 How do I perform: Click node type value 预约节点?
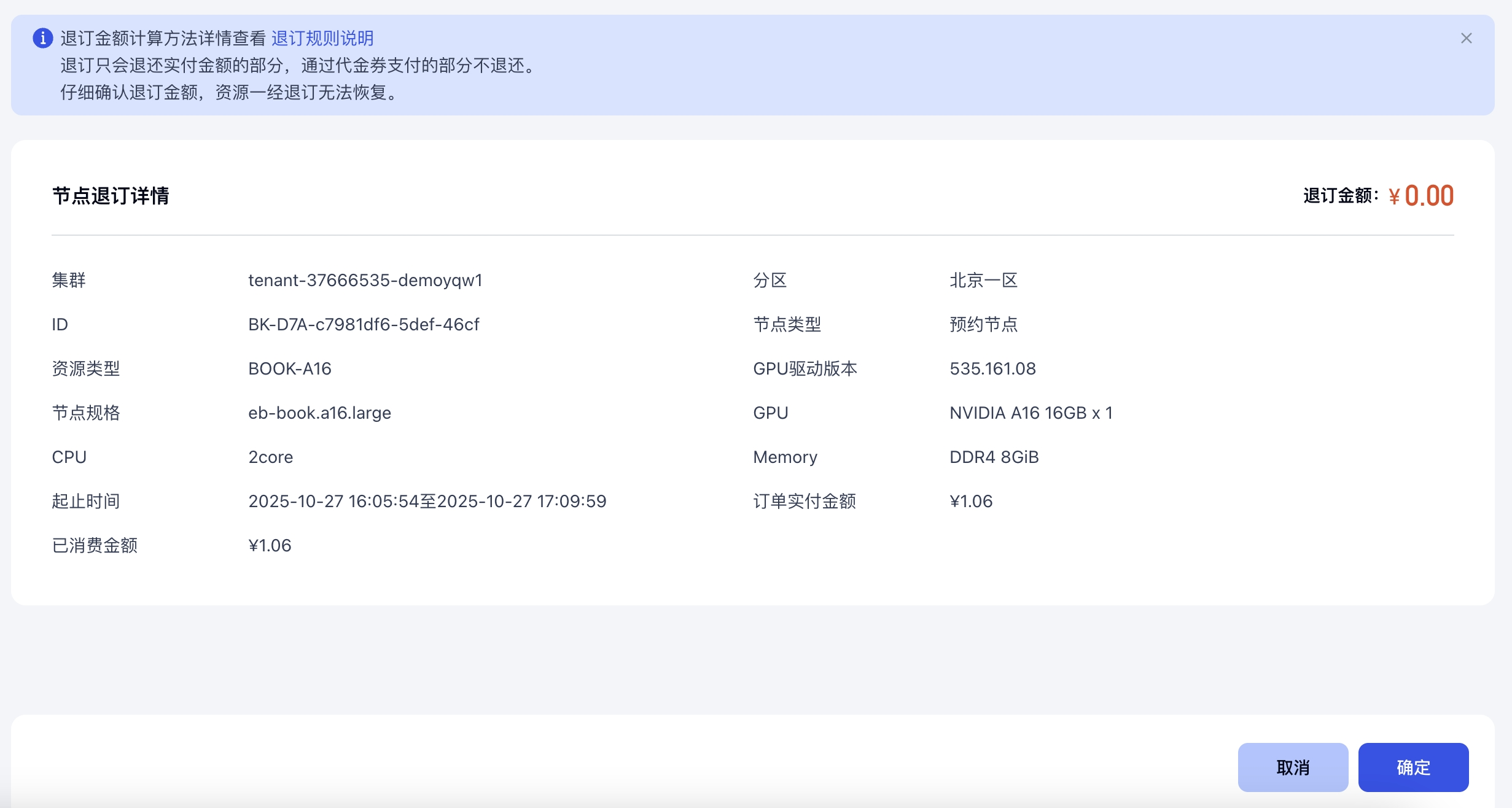click(x=983, y=325)
